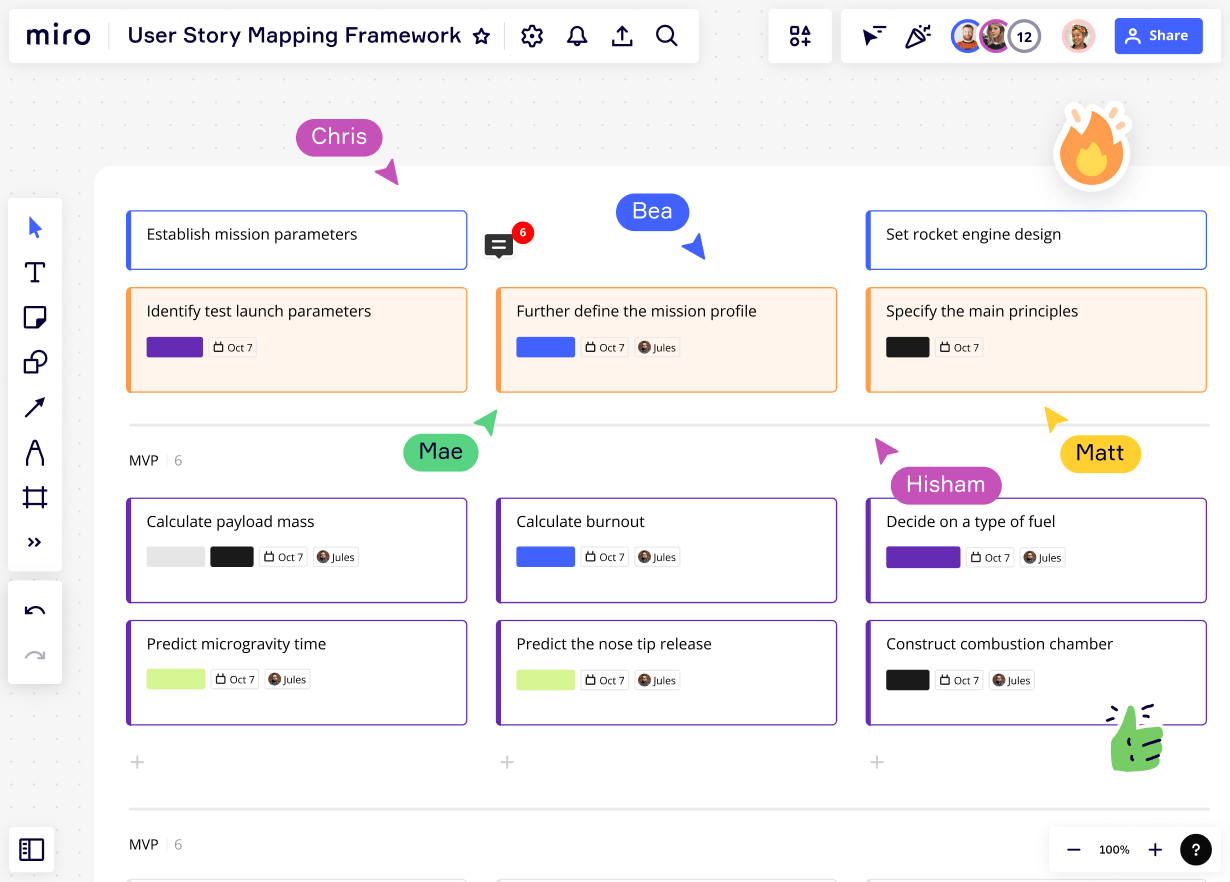Select the frame tool

pyautogui.click(x=34, y=497)
